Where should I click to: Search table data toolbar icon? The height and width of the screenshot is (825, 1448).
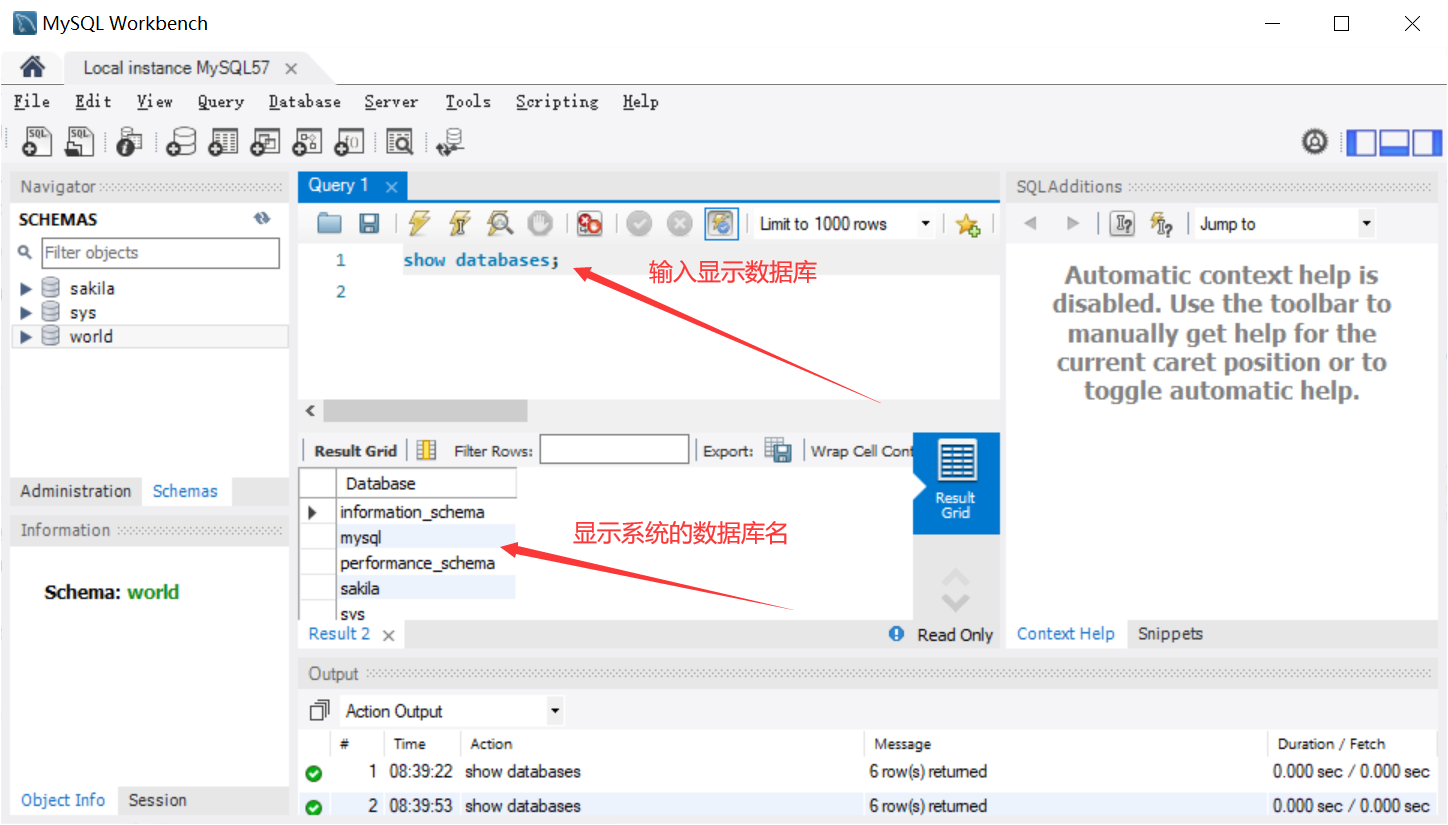tap(399, 142)
